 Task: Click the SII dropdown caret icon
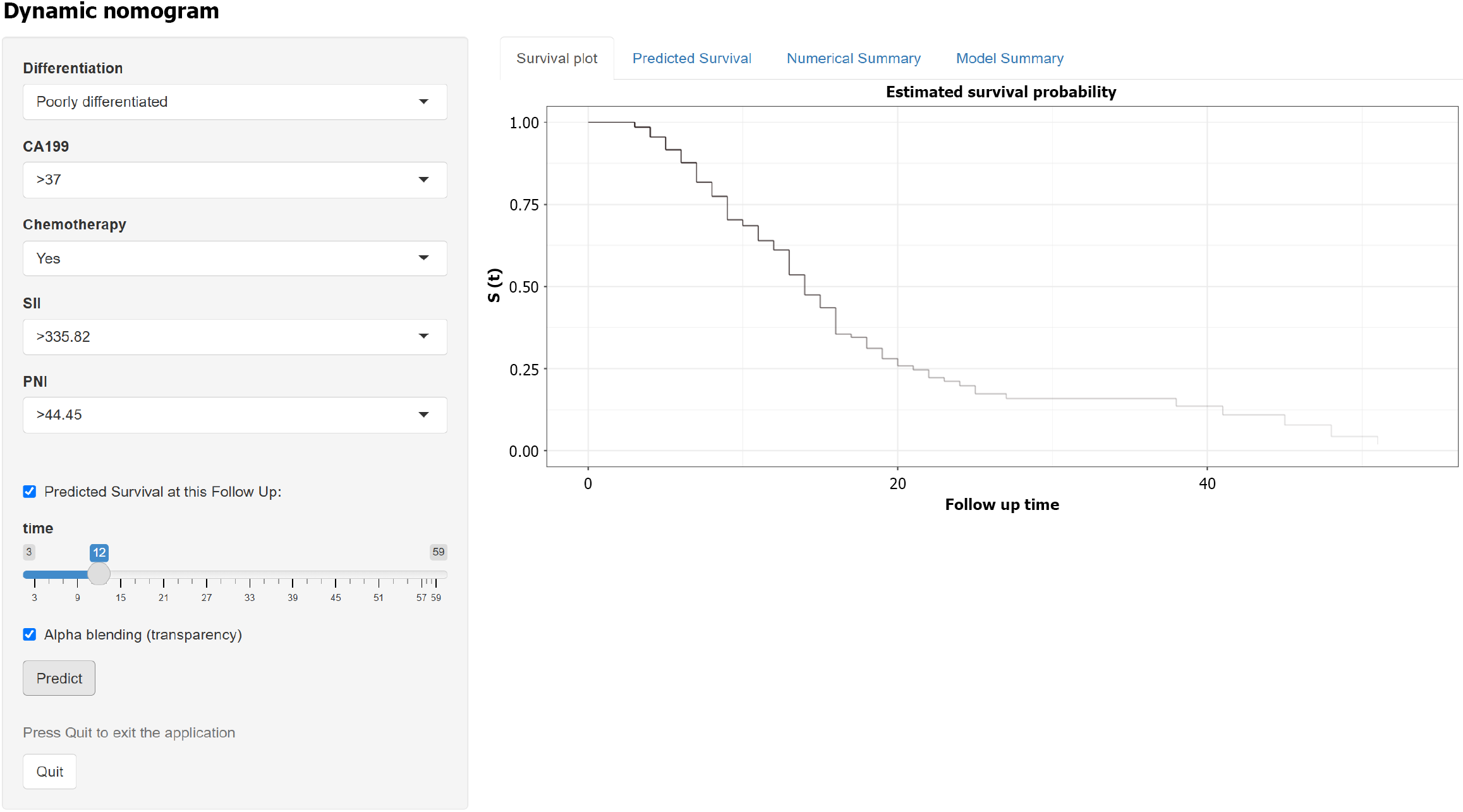(423, 336)
